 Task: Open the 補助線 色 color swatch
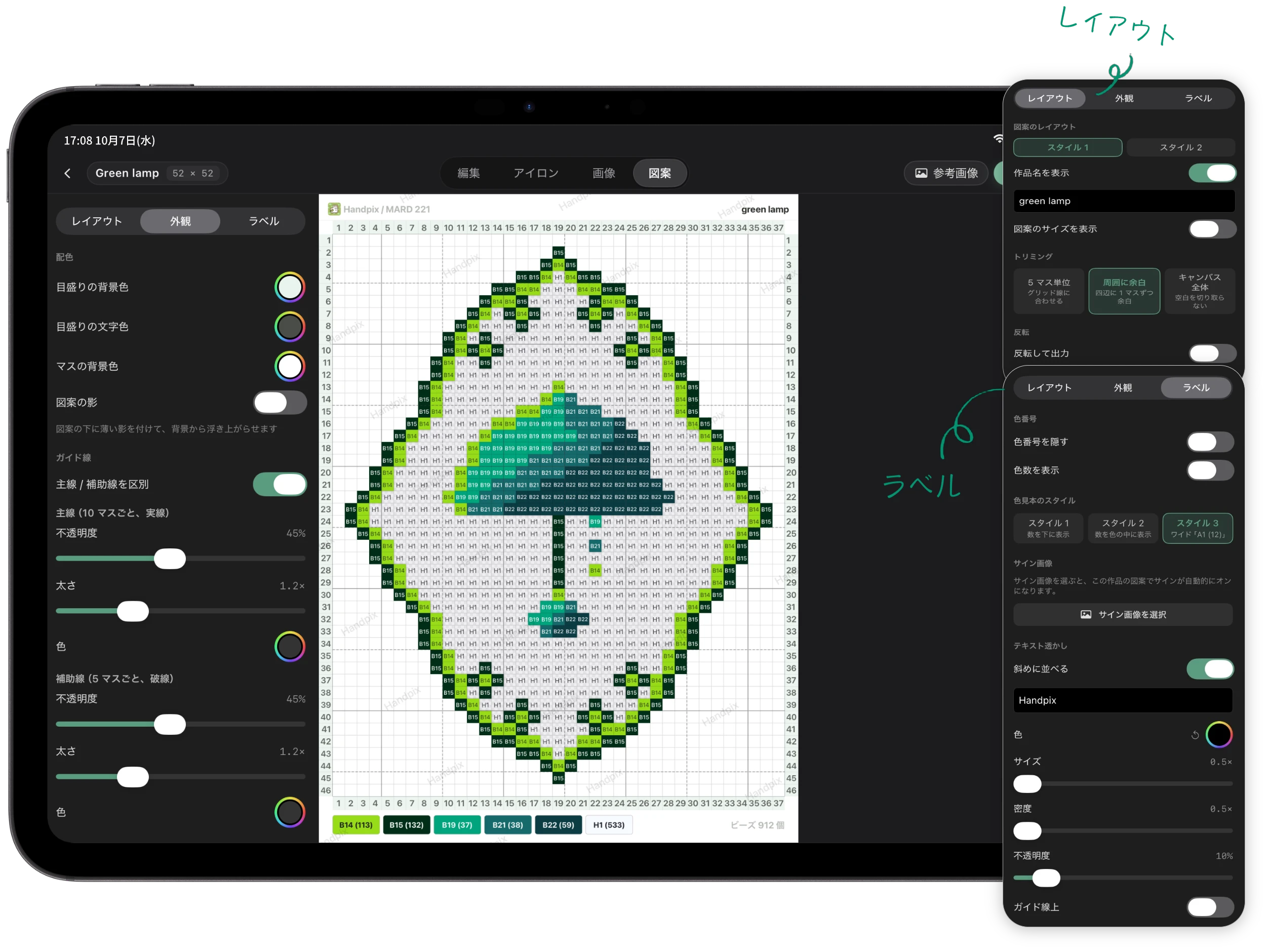290,812
